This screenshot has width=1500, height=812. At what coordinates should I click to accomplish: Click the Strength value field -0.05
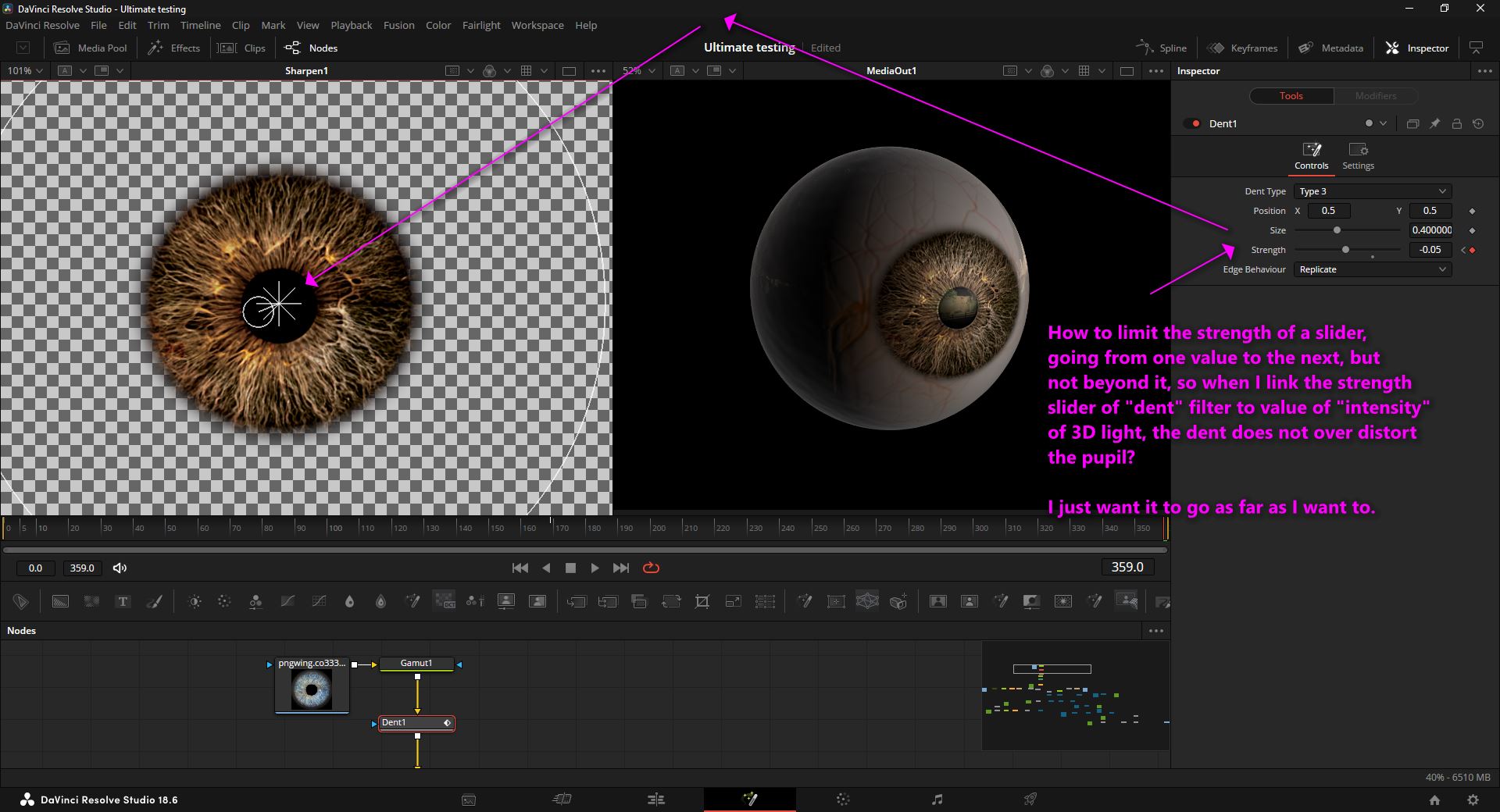[1430, 250]
